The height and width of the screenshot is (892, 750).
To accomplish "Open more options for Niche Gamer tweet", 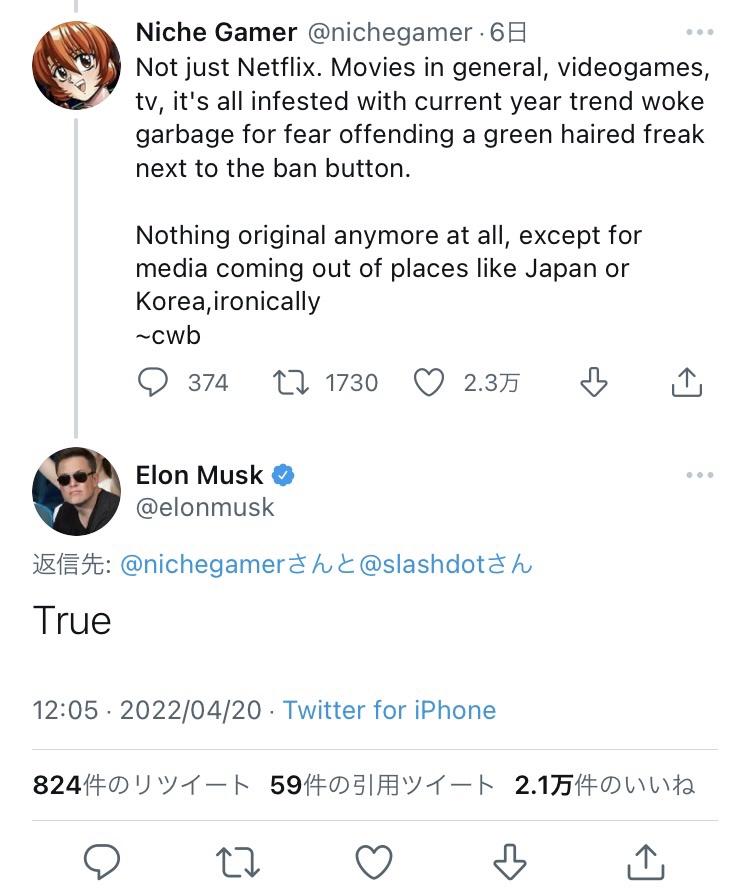I will click(700, 33).
